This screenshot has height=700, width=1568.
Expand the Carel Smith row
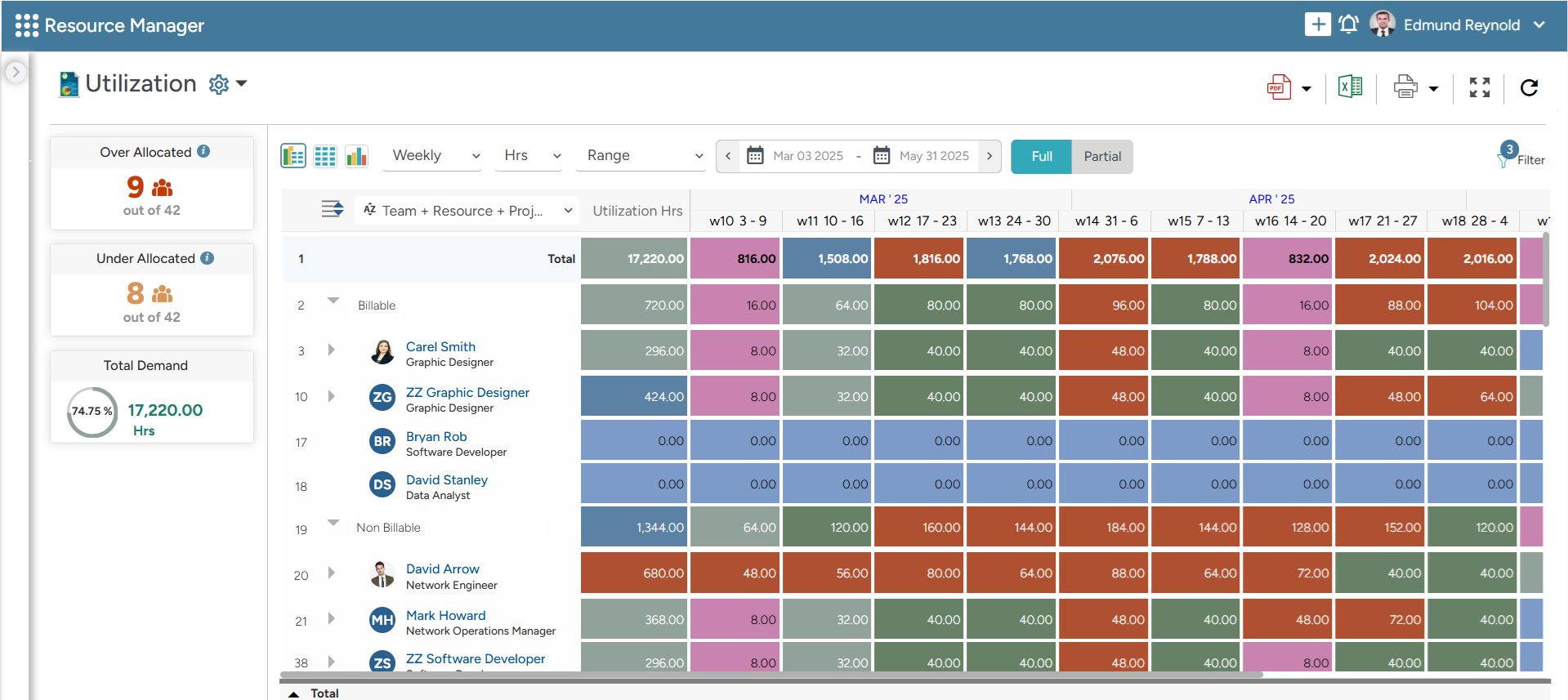pos(331,350)
